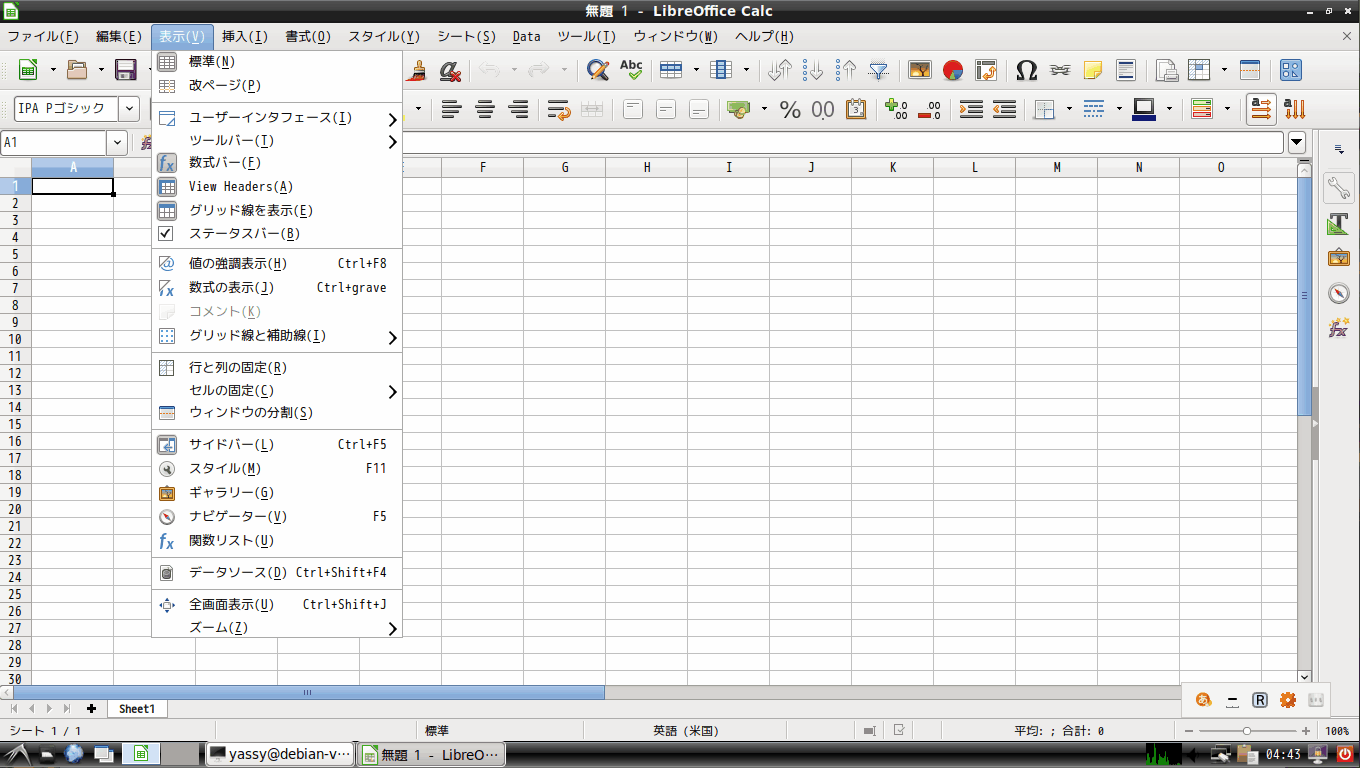This screenshot has width=1360, height=768.
Task: Open the font name dropdown
Action: (129, 109)
